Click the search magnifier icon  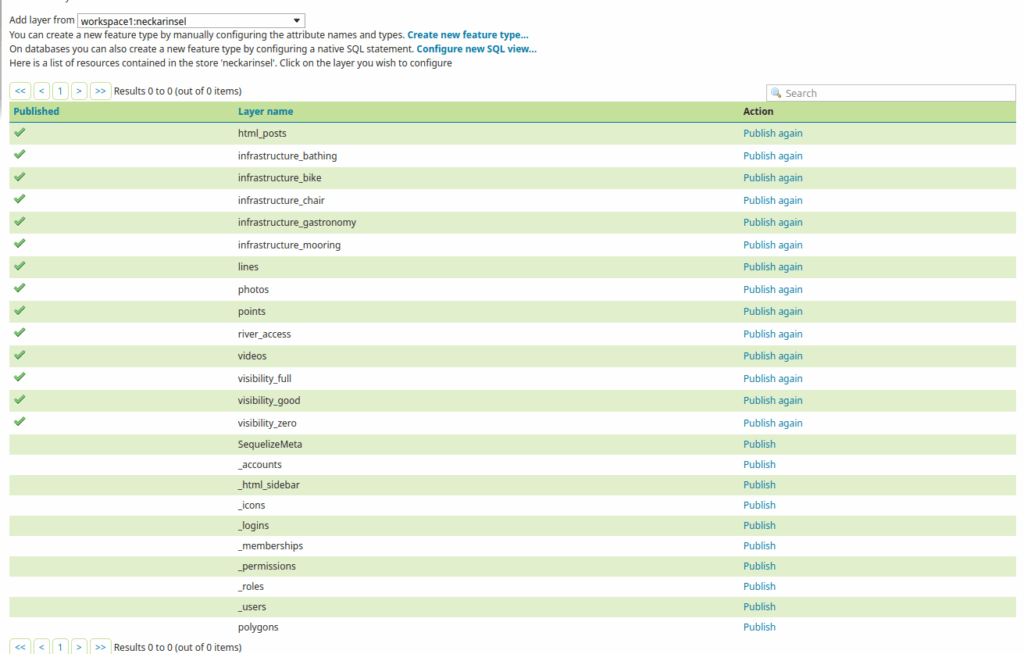point(776,93)
